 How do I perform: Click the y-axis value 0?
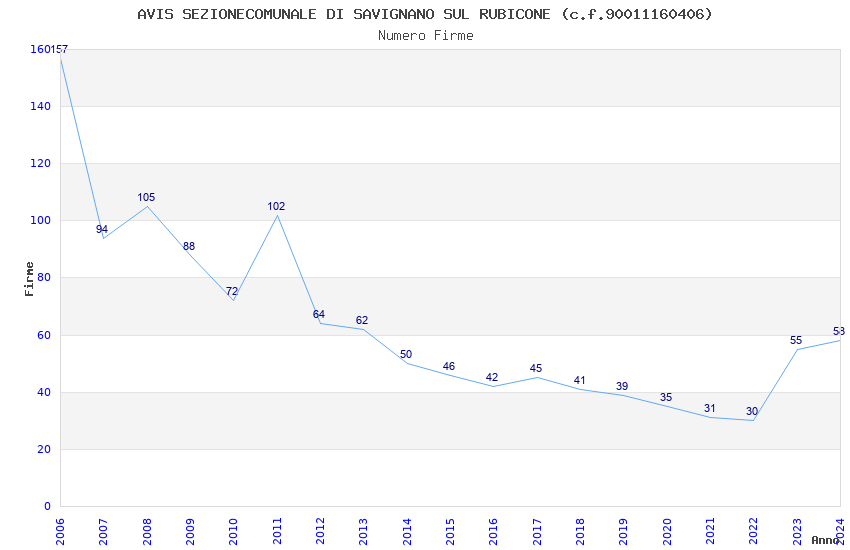(48, 506)
